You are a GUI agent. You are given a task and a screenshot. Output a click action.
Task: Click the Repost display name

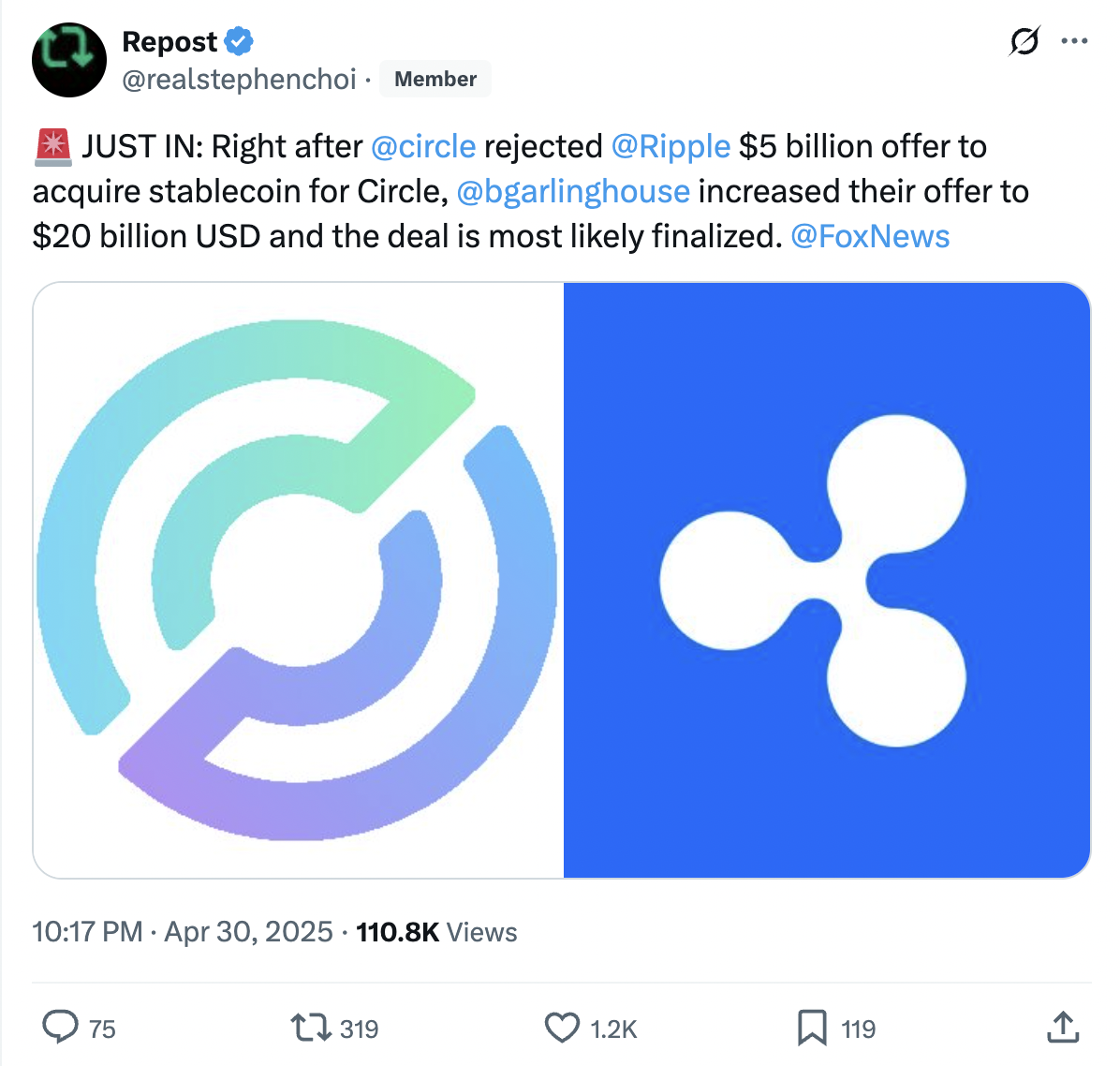[x=169, y=41]
